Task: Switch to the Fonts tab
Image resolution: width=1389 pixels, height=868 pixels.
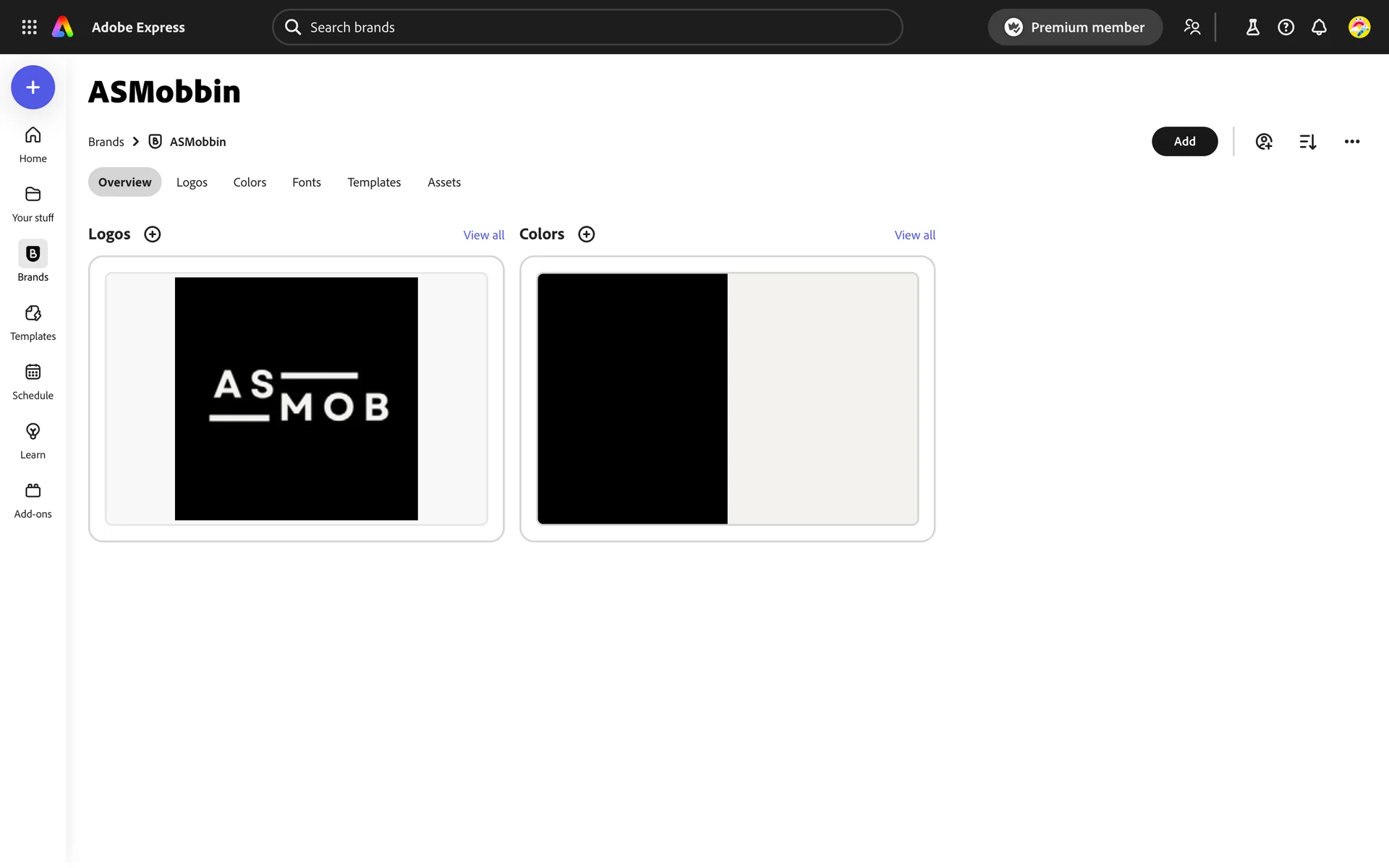Action: pyautogui.click(x=306, y=182)
